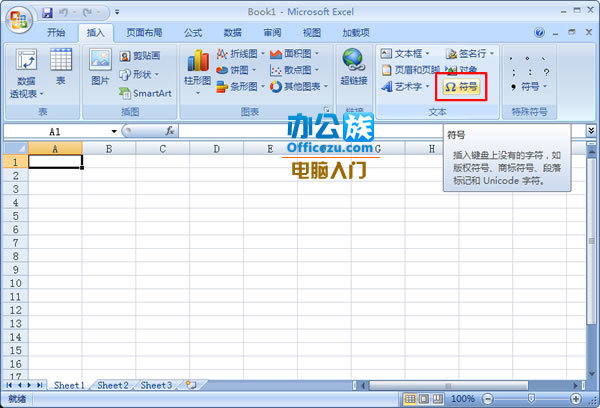Insert a Text Box (文本框)
This screenshot has height=408, width=600.
[x=405, y=54]
